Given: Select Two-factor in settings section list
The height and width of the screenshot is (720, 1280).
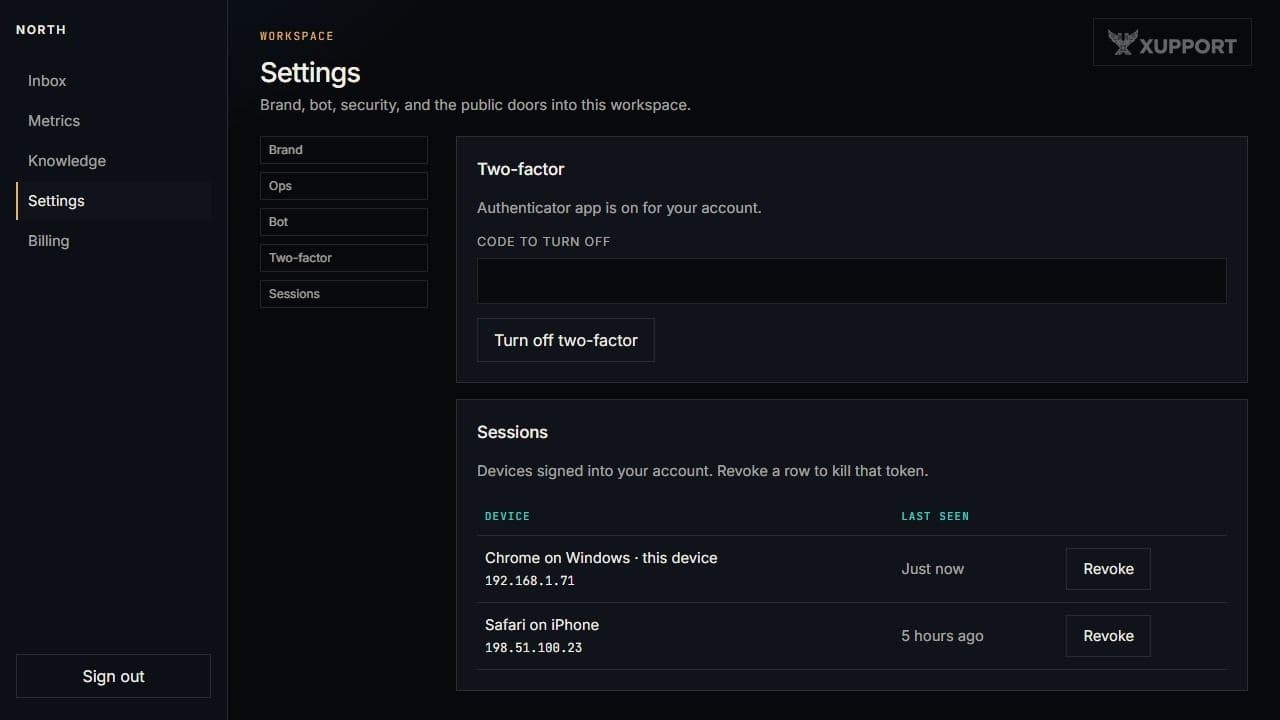Looking at the screenshot, I should point(343,258).
